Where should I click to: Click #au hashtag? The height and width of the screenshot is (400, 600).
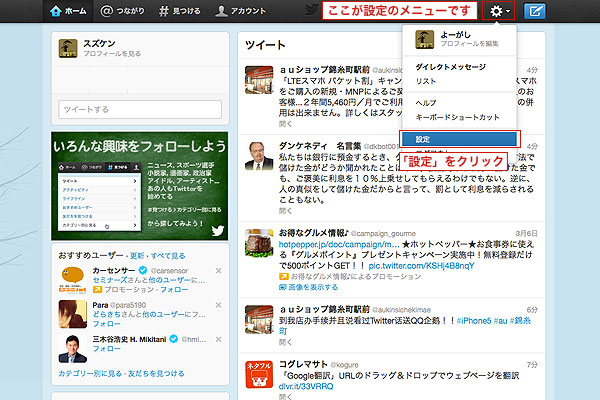click(x=501, y=320)
